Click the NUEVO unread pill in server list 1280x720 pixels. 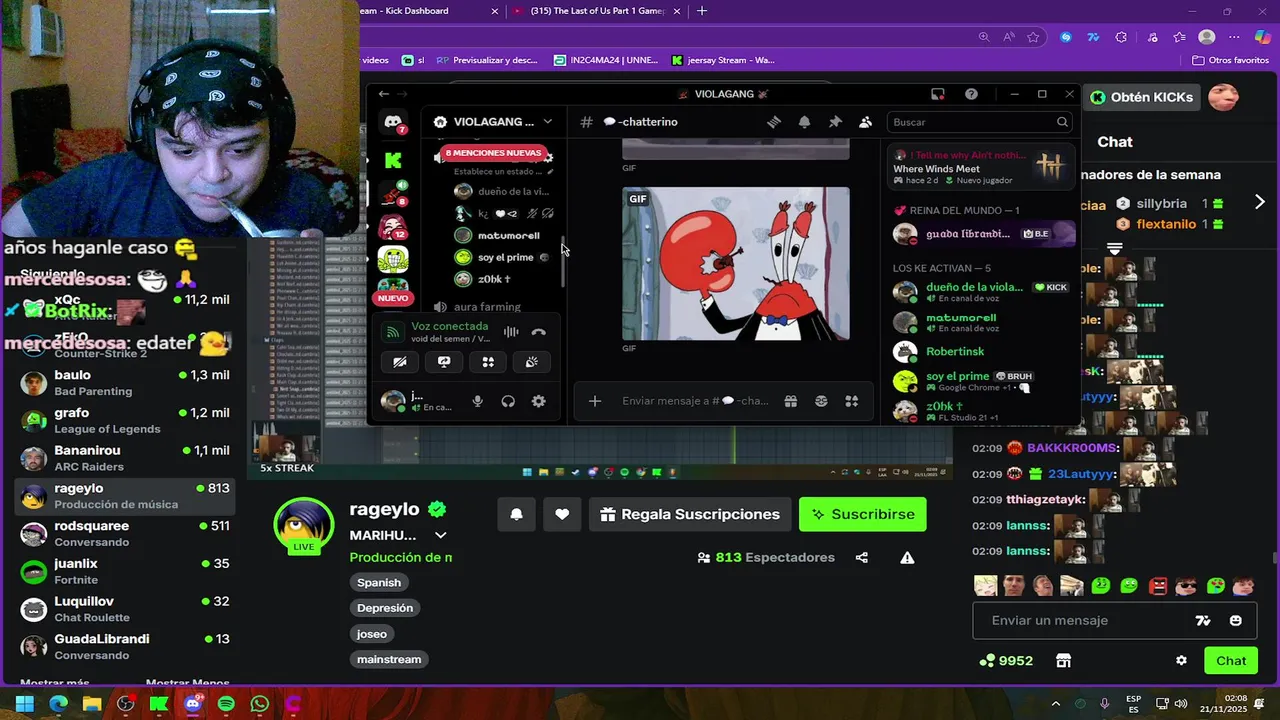393,298
